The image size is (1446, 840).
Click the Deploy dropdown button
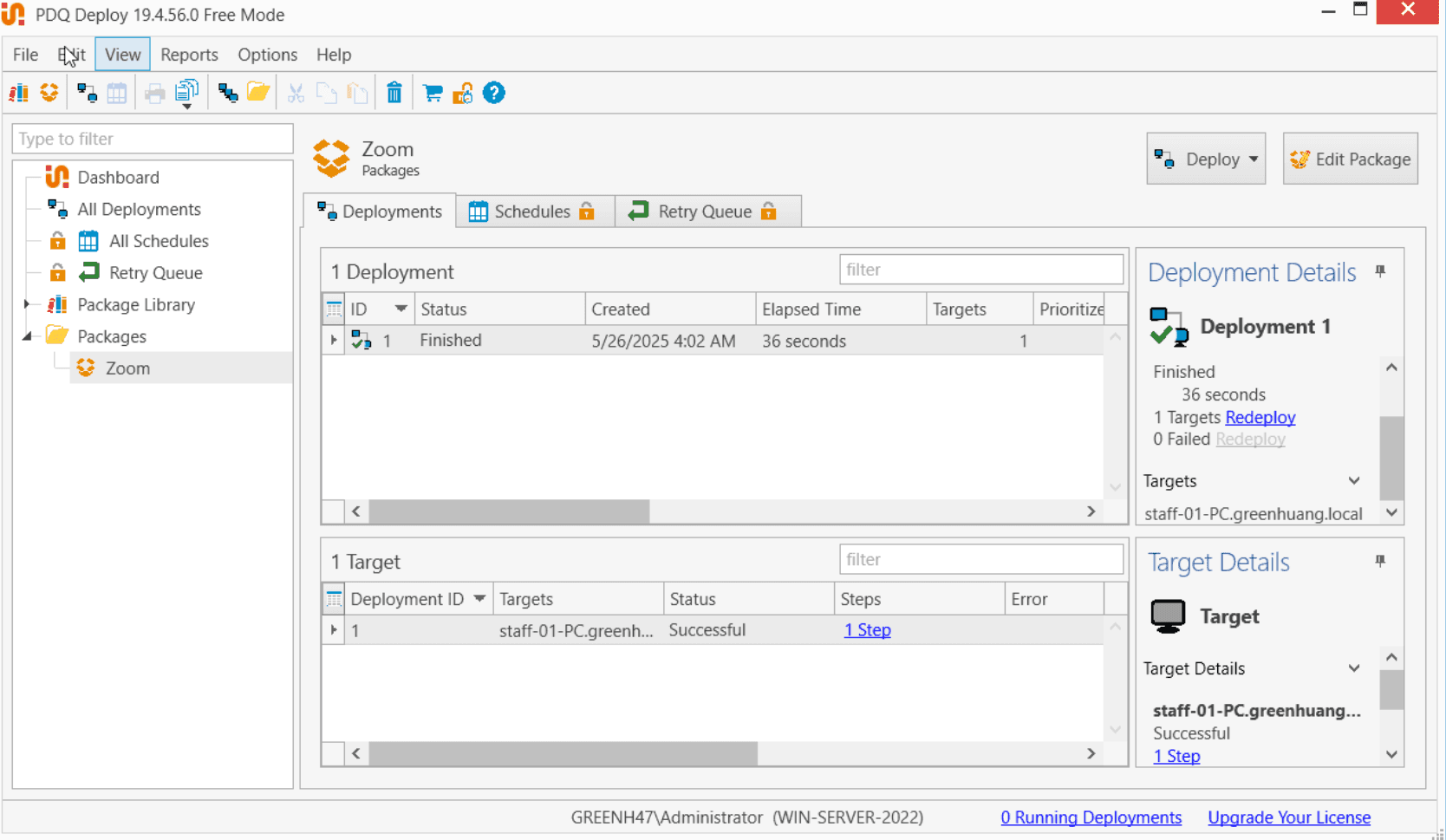[1206, 159]
